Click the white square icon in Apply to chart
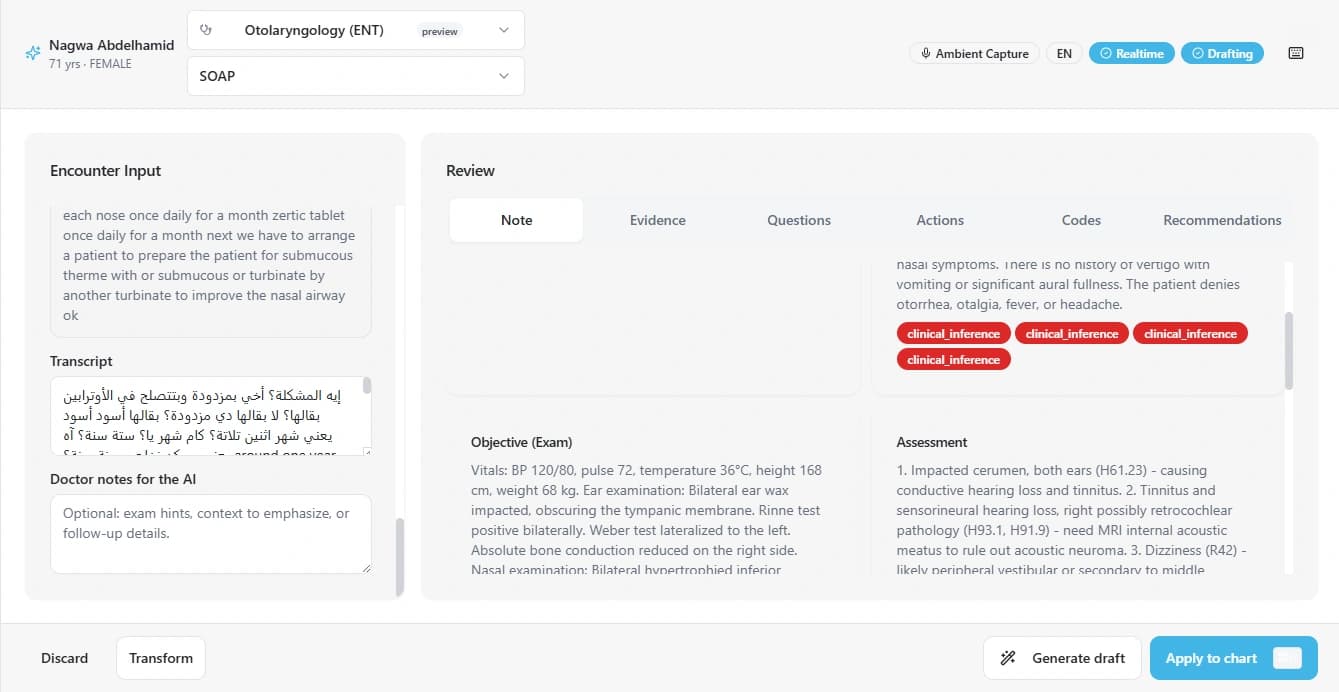This screenshot has height=692, width=1339. [1288, 658]
